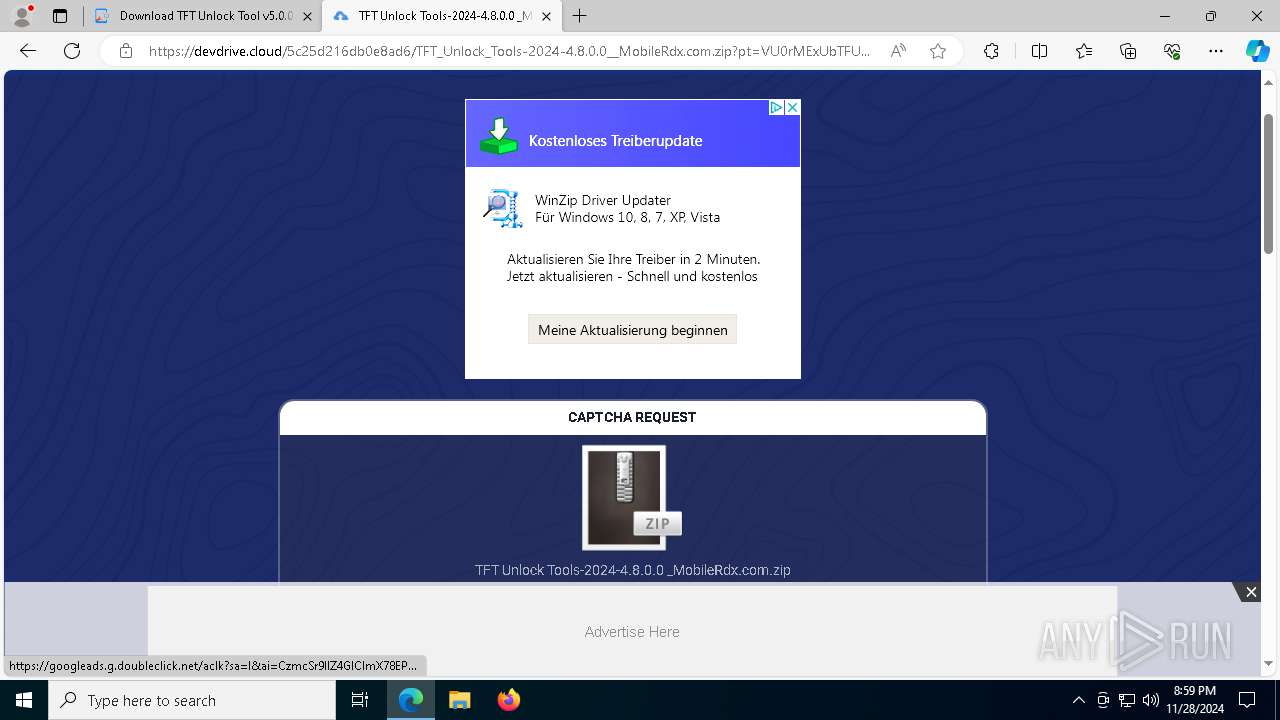Open the AdChoices info icon
1280x720 pixels.
tap(776, 107)
